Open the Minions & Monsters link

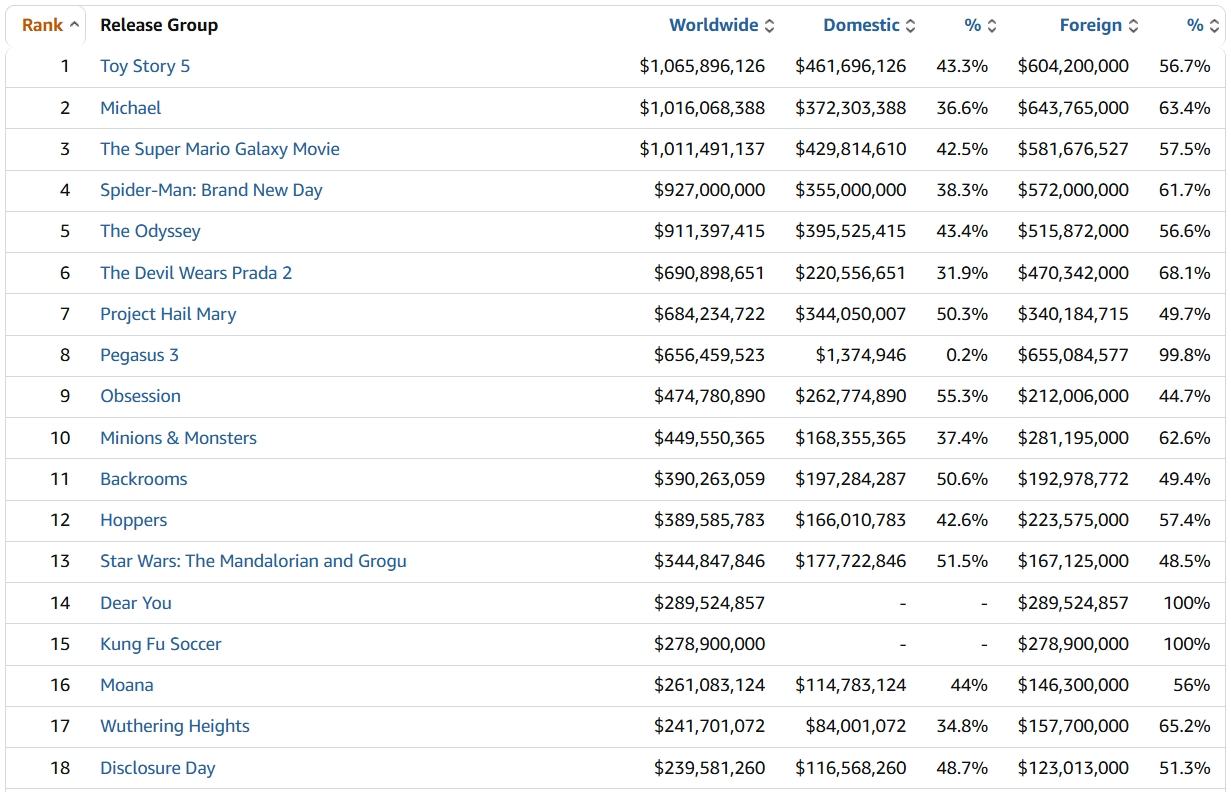[178, 438]
